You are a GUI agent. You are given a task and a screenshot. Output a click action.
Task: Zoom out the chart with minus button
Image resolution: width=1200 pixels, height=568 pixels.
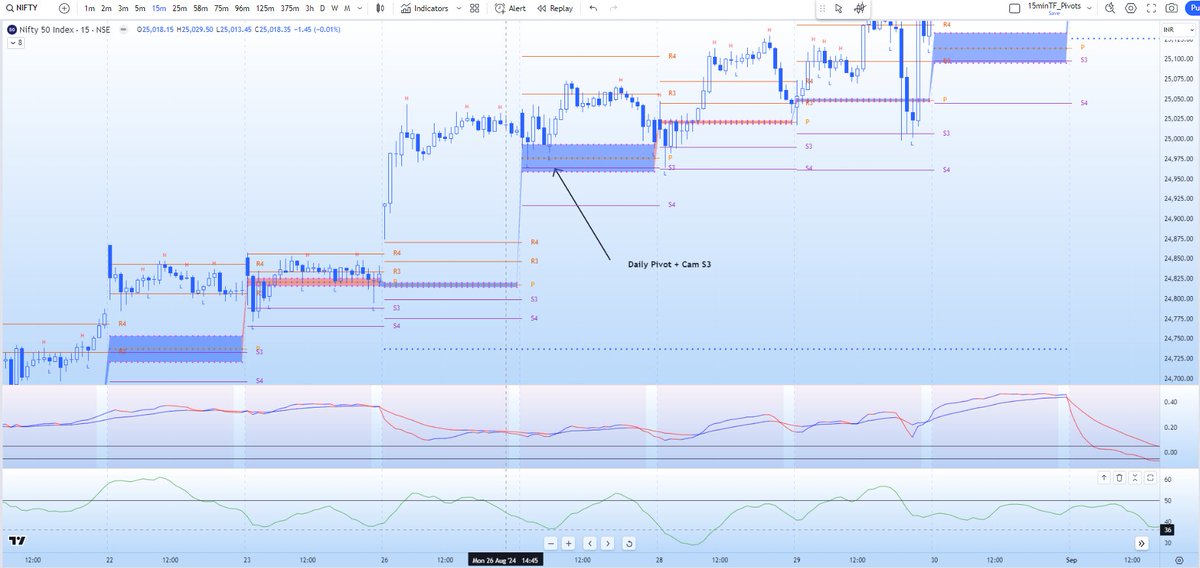tap(551, 543)
